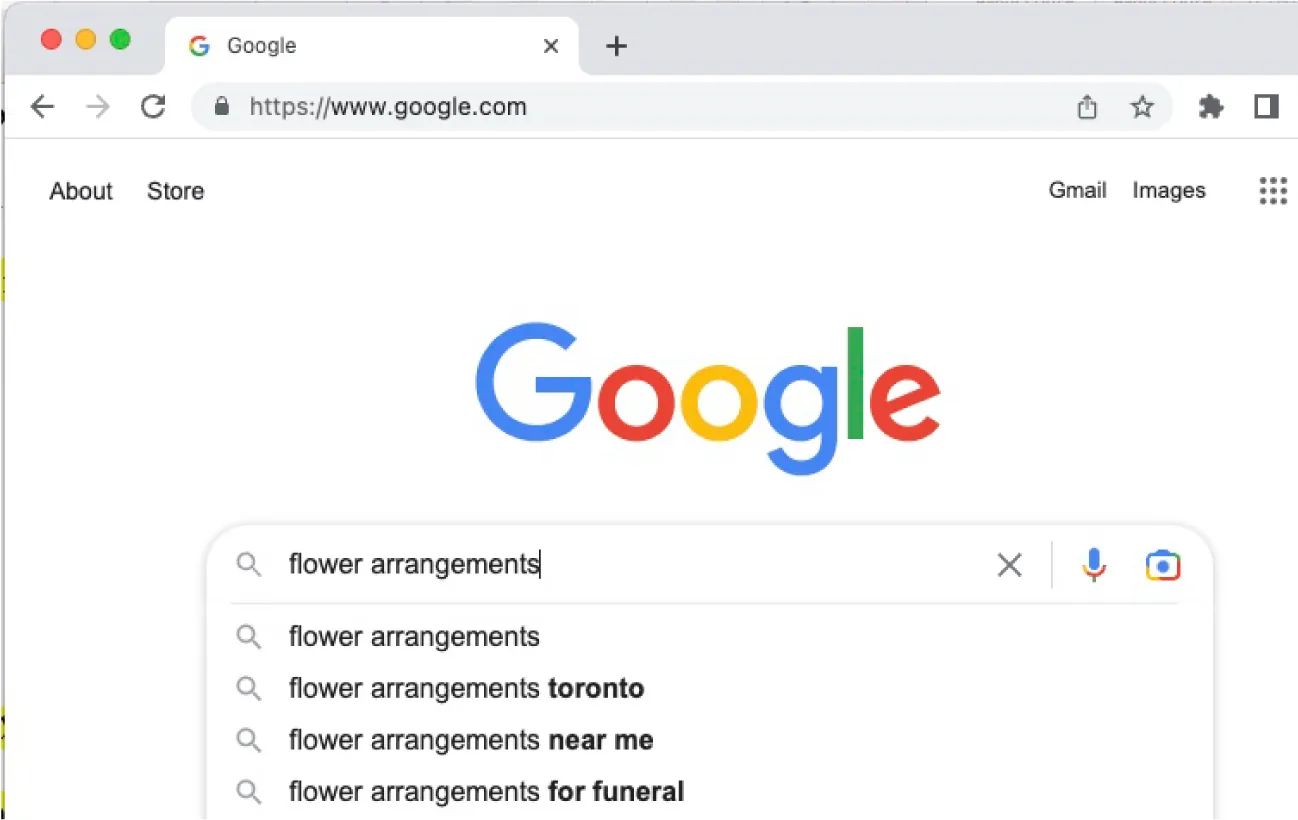Open the Google apps grid
The width and height of the screenshot is (1298, 820).
[x=1272, y=191]
